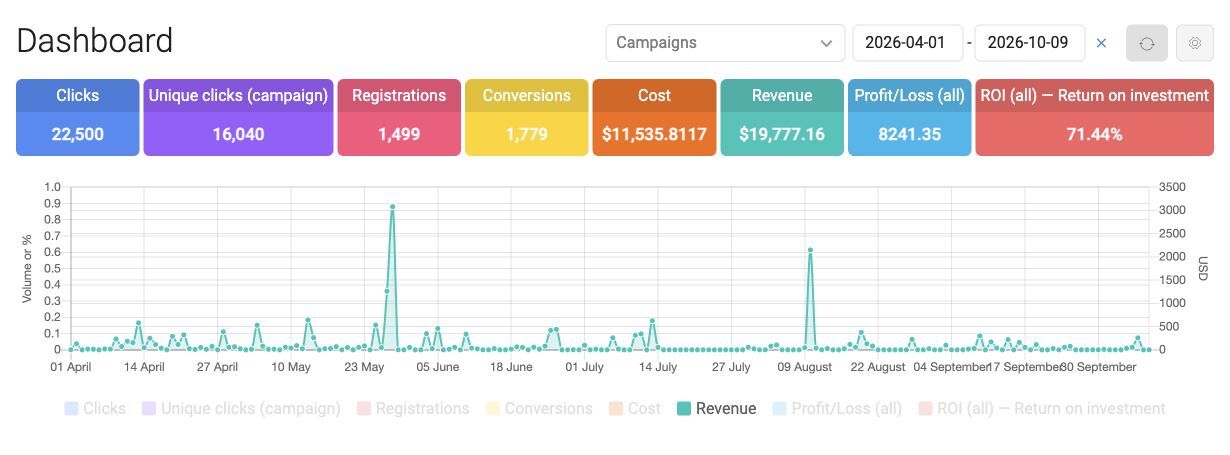Image resolution: width=1230 pixels, height=455 pixels.
Task: Click the end date field 2026-10-09
Action: 1029,43
